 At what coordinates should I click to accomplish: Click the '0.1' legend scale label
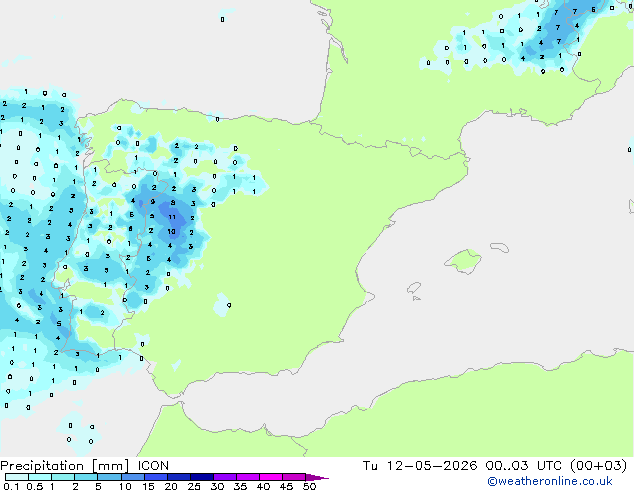[11, 486]
